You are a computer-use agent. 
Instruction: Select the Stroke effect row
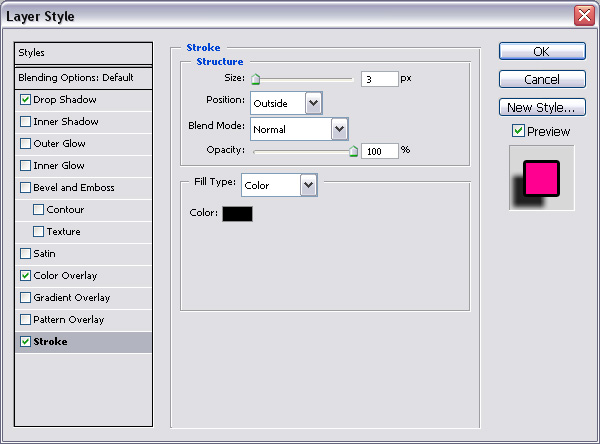(x=84, y=342)
